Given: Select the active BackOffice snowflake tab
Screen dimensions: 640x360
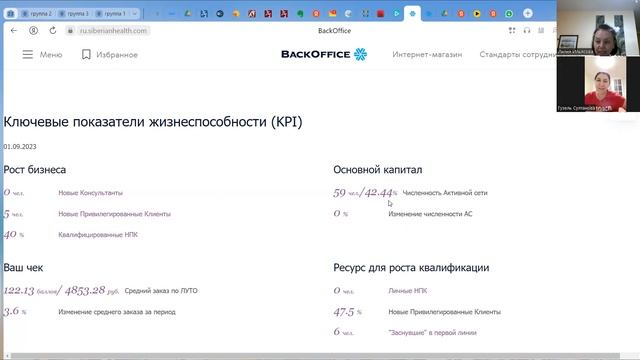Looking at the screenshot, I should [x=412, y=13].
